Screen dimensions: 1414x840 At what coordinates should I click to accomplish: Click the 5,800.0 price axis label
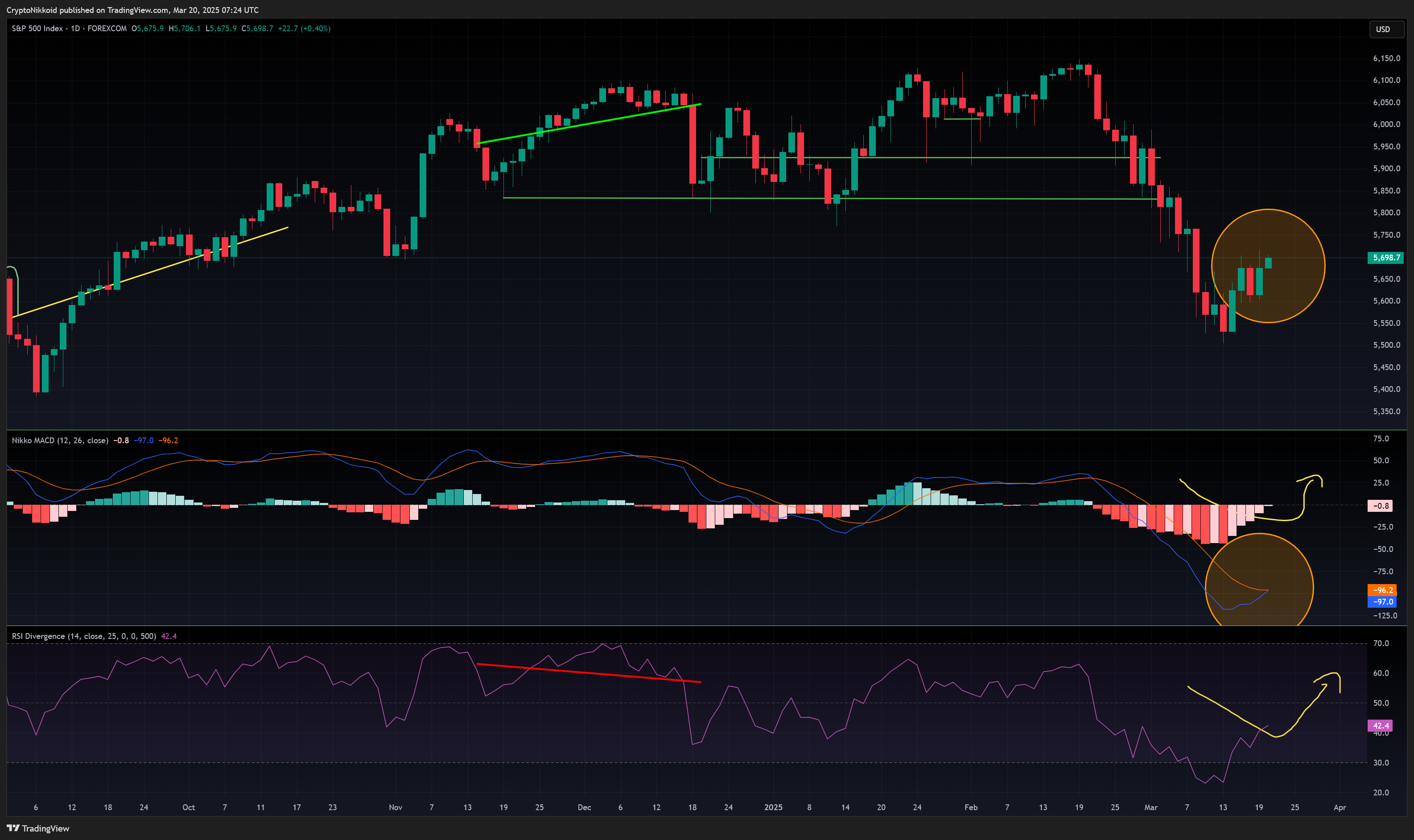[1386, 213]
